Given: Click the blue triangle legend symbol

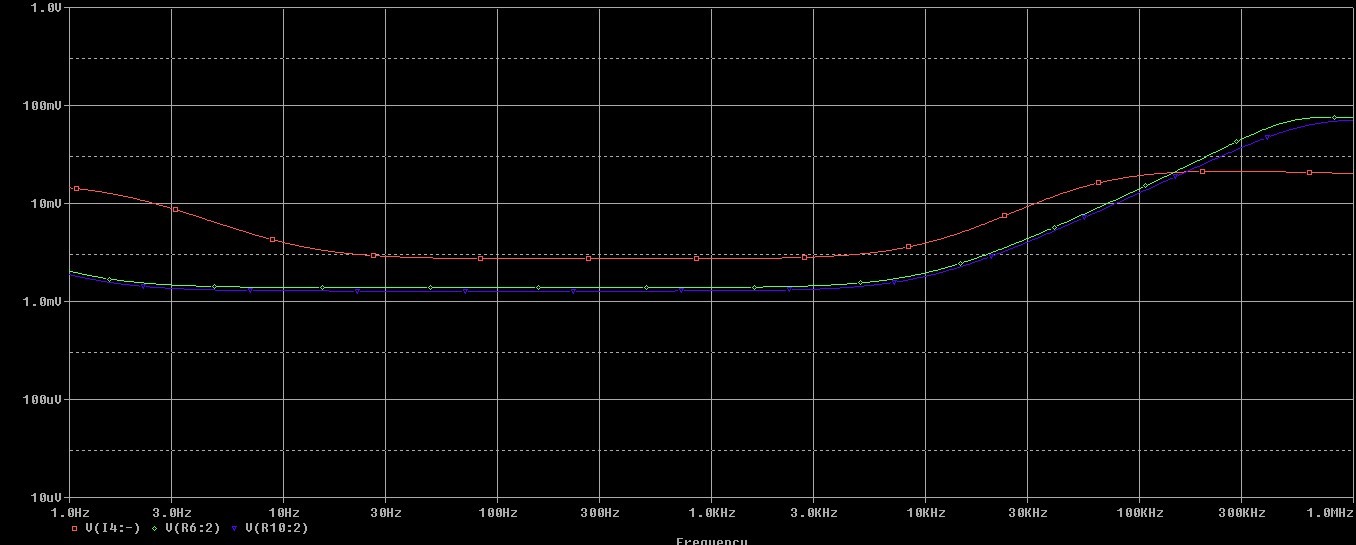Looking at the screenshot, I should pos(235,528).
